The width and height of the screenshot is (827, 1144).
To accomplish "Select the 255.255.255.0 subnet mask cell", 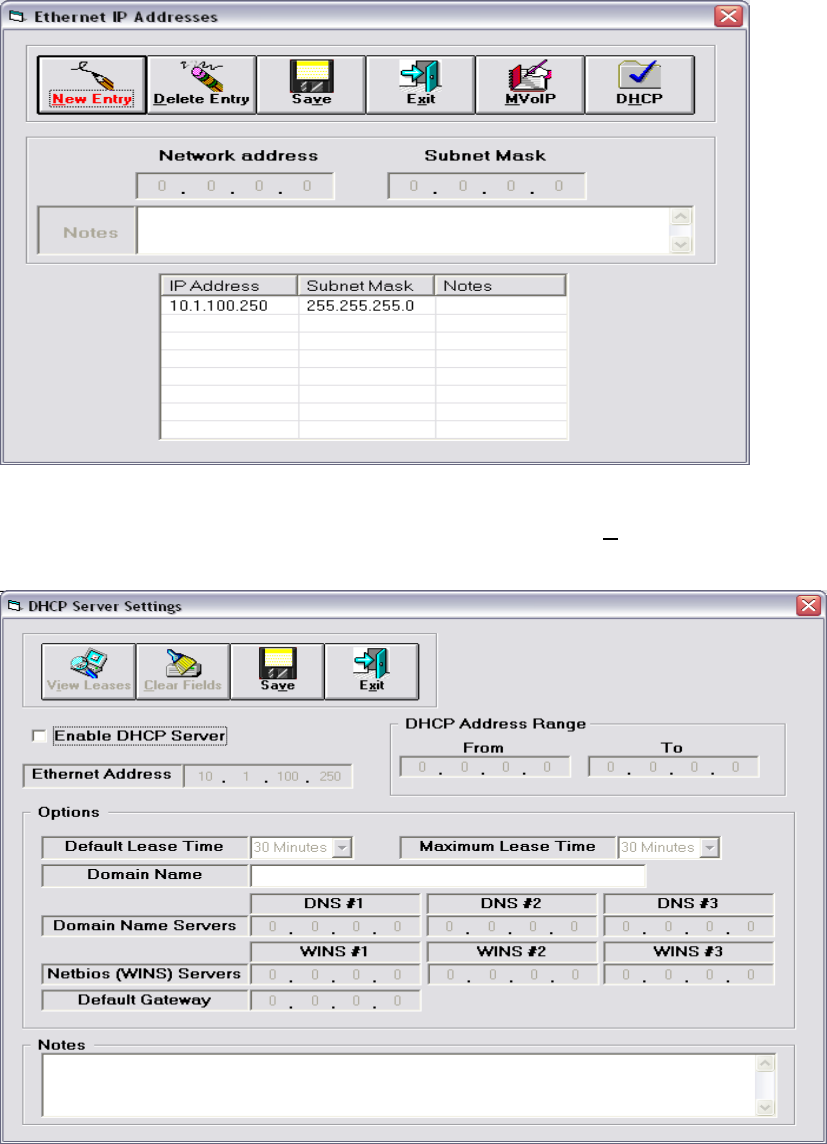I will [367, 306].
